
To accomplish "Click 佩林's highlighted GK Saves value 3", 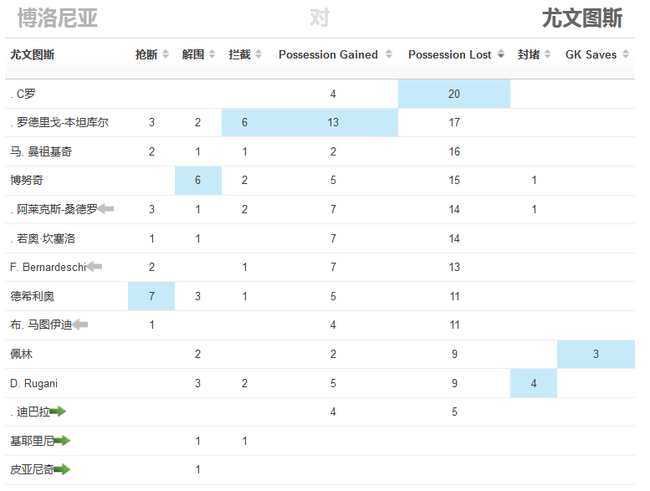I will [596, 354].
